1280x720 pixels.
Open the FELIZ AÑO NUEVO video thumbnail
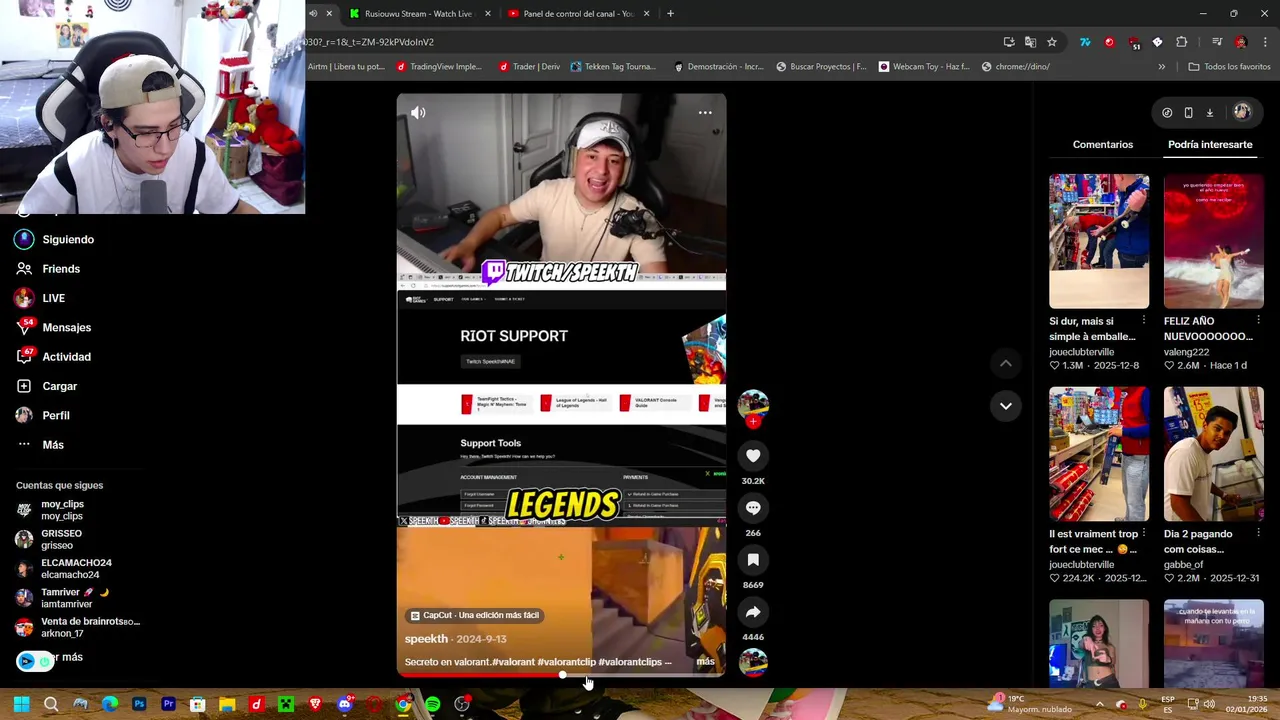click(1214, 241)
